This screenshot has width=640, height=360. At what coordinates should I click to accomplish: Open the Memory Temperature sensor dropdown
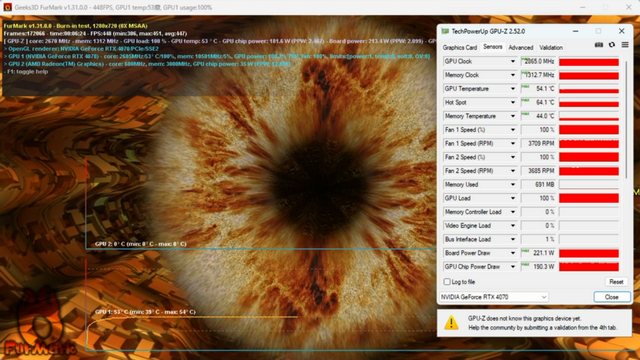tap(513, 116)
